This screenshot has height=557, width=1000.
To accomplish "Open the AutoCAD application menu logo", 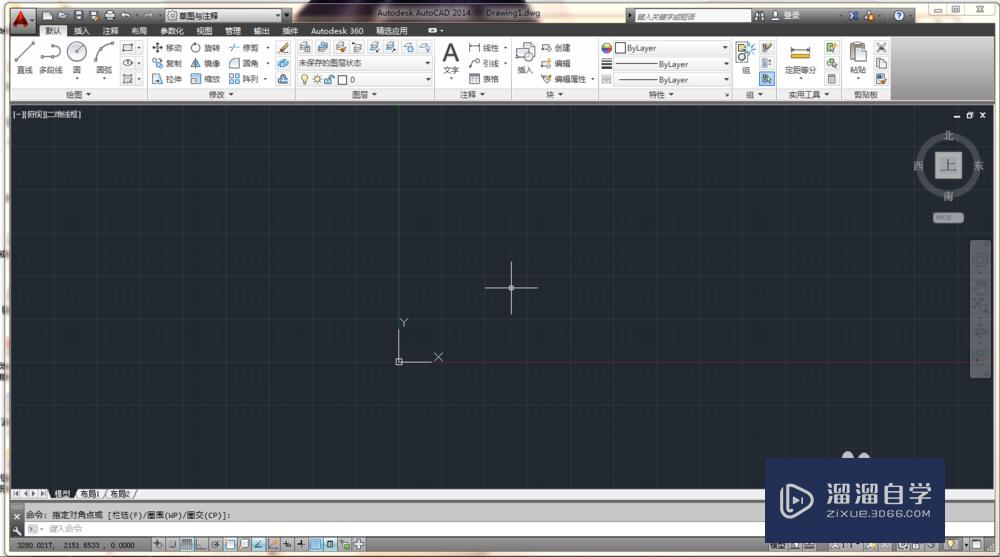I will [21, 20].
